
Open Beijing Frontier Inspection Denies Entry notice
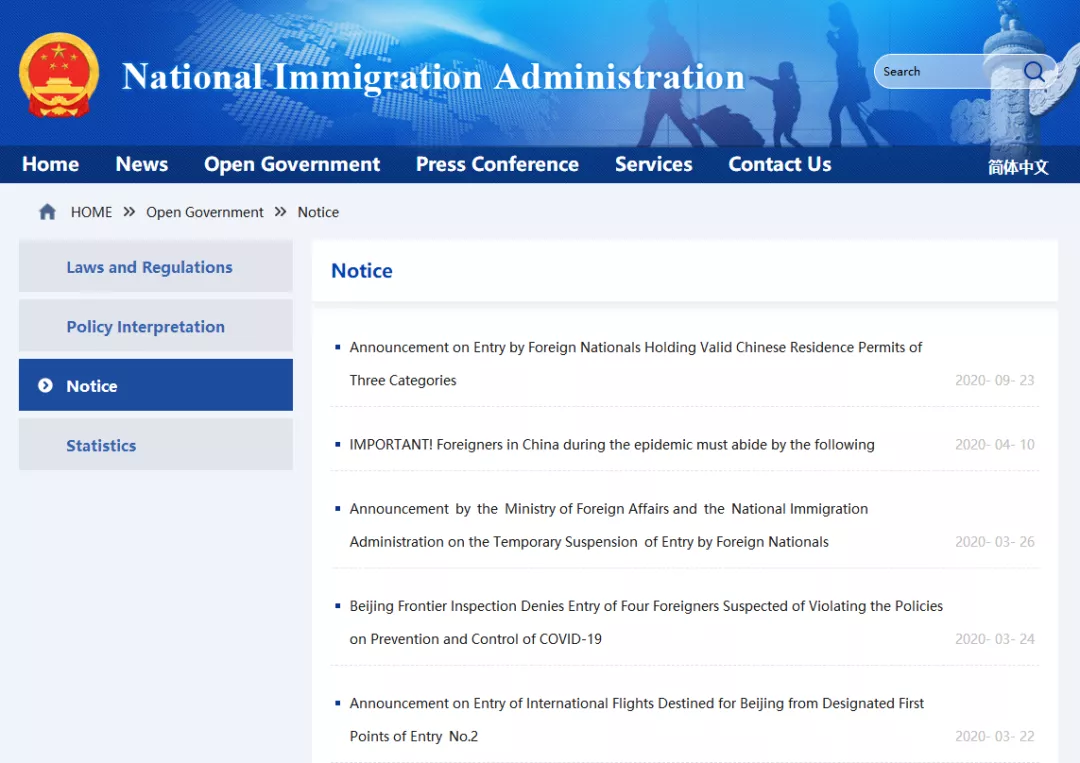point(645,606)
